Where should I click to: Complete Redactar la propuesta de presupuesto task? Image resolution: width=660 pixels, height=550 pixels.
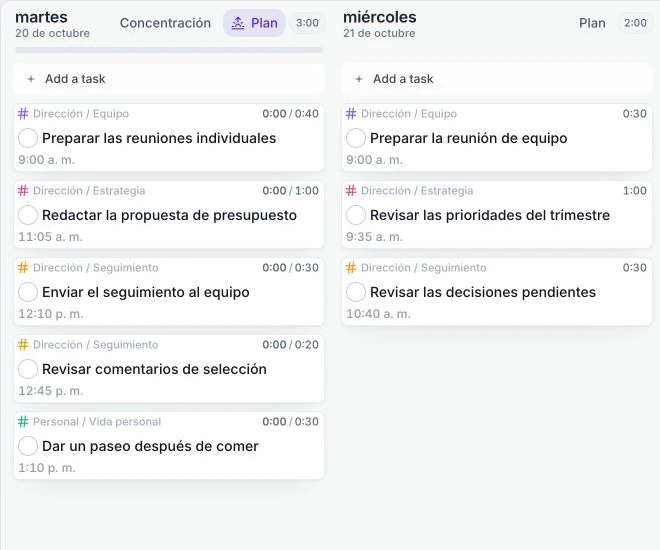click(28, 215)
